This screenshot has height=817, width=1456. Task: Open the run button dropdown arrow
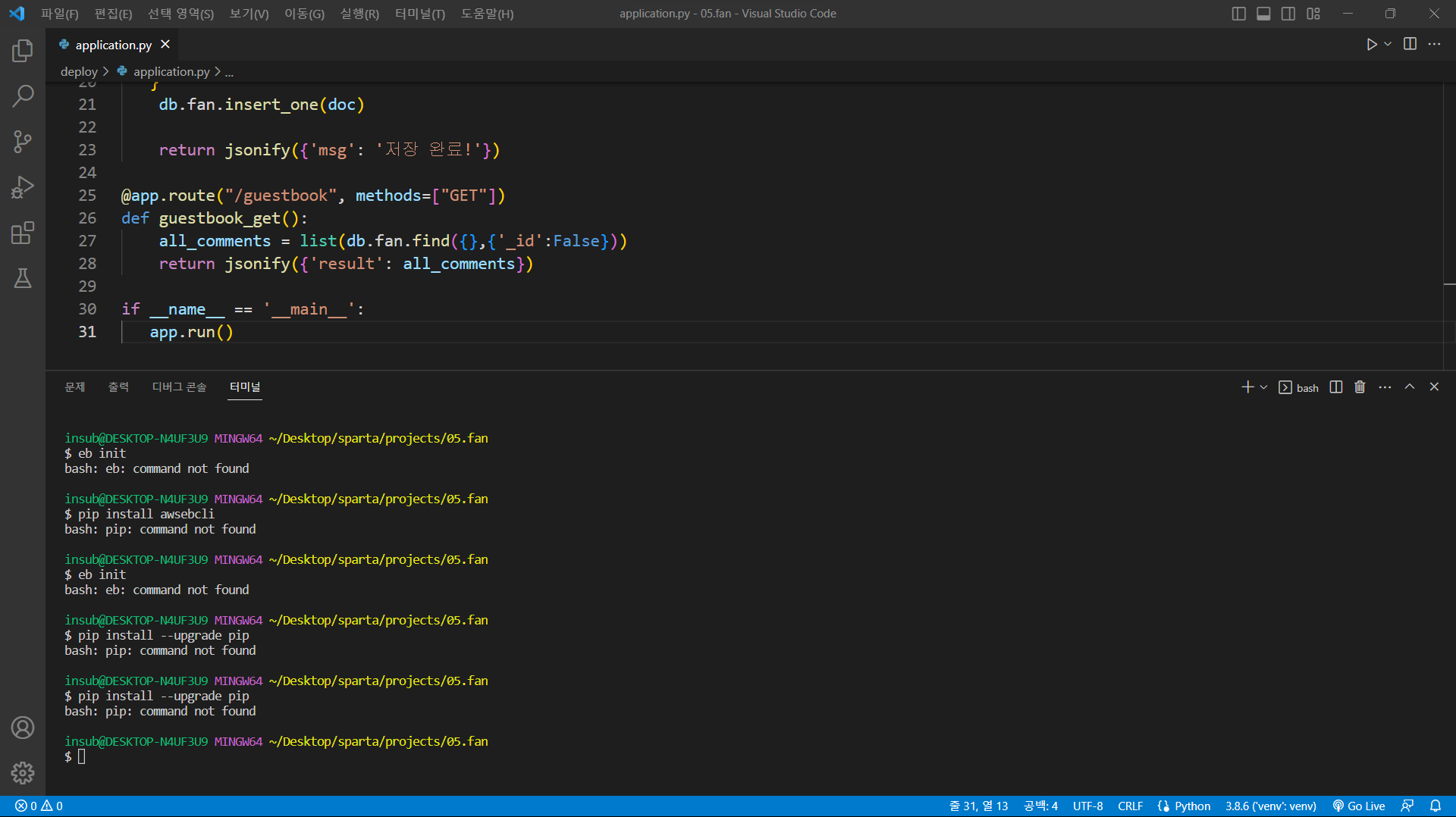[1388, 44]
